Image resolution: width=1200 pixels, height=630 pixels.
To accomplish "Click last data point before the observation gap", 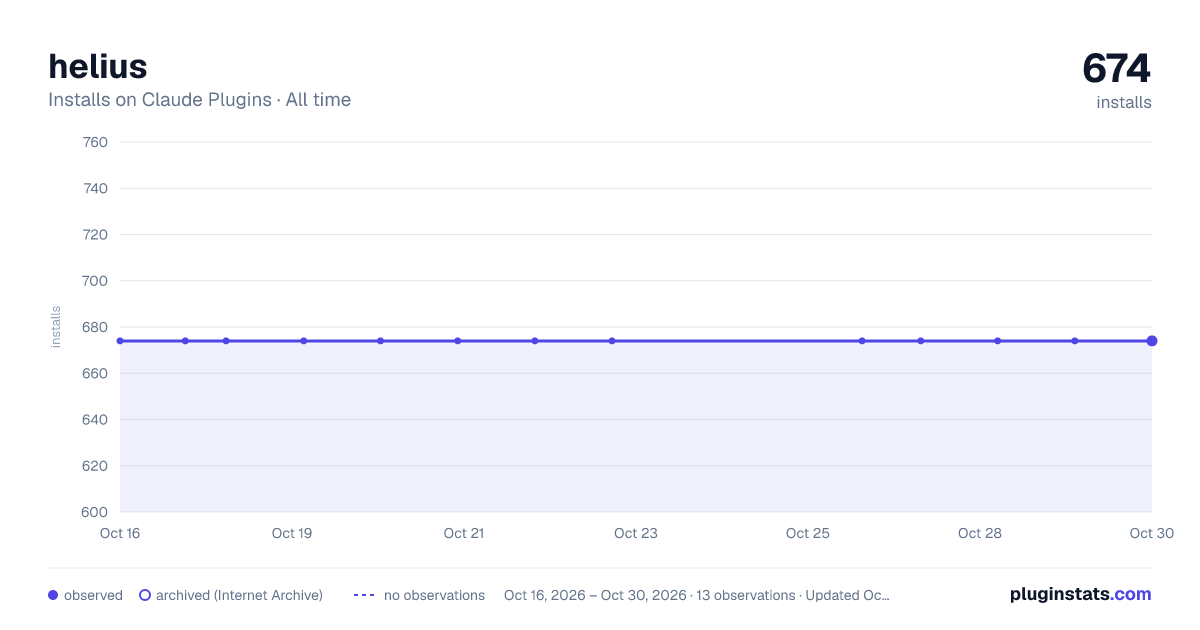I will click(612, 341).
